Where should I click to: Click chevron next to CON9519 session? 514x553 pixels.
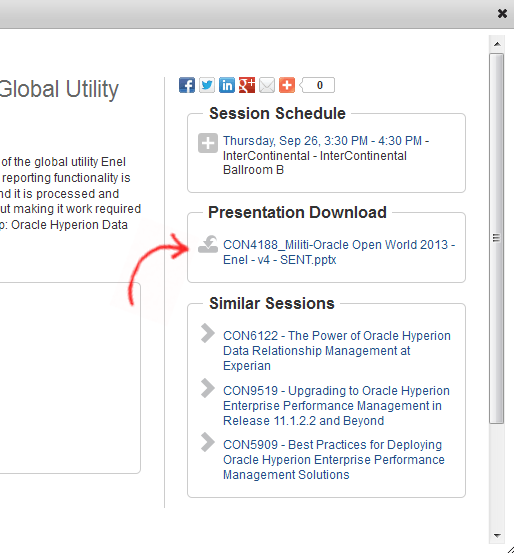click(207, 388)
